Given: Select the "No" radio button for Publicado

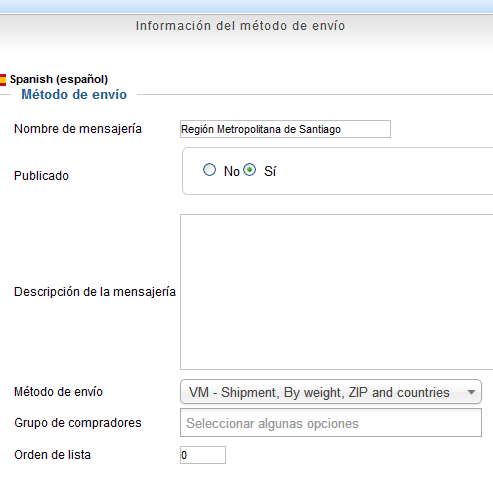Looking at the screenshot, I should point(209,170).
